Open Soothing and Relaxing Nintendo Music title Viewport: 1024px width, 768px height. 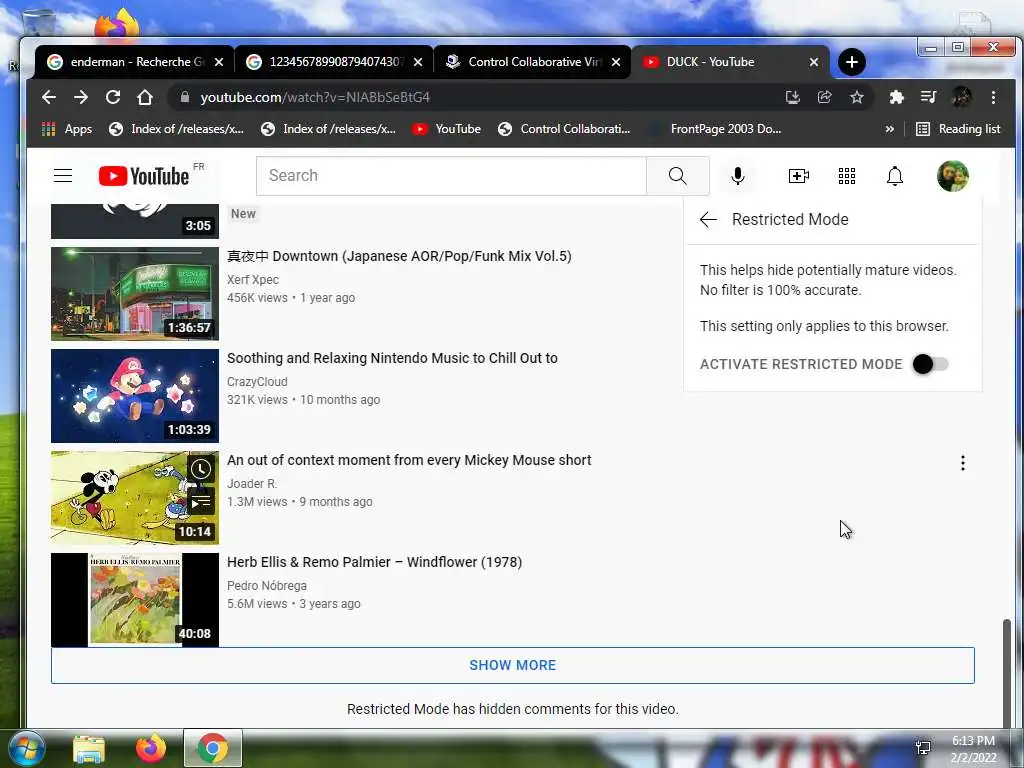pos(392,358)
